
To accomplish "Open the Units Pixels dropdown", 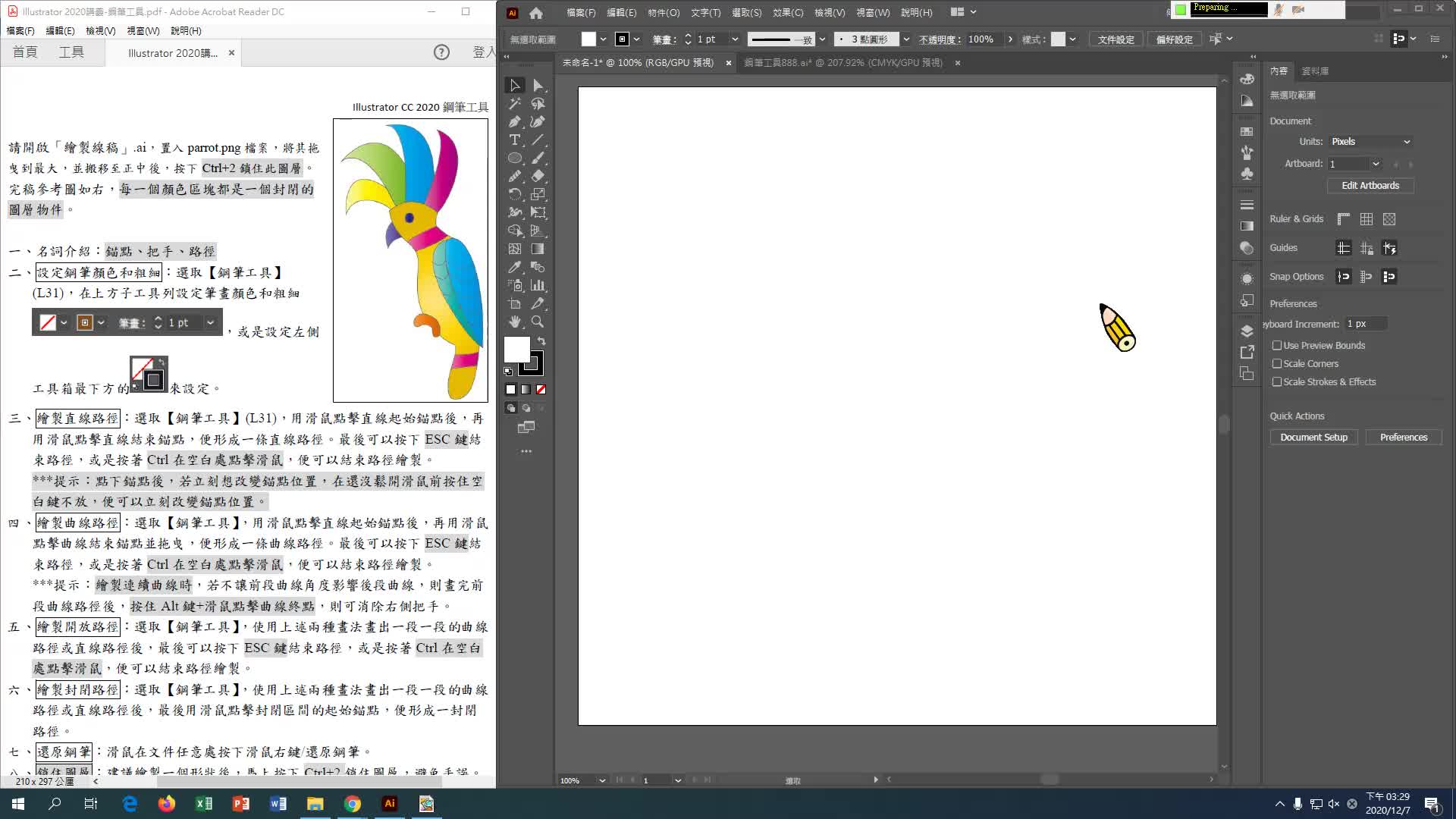I will coord(1371,142).
